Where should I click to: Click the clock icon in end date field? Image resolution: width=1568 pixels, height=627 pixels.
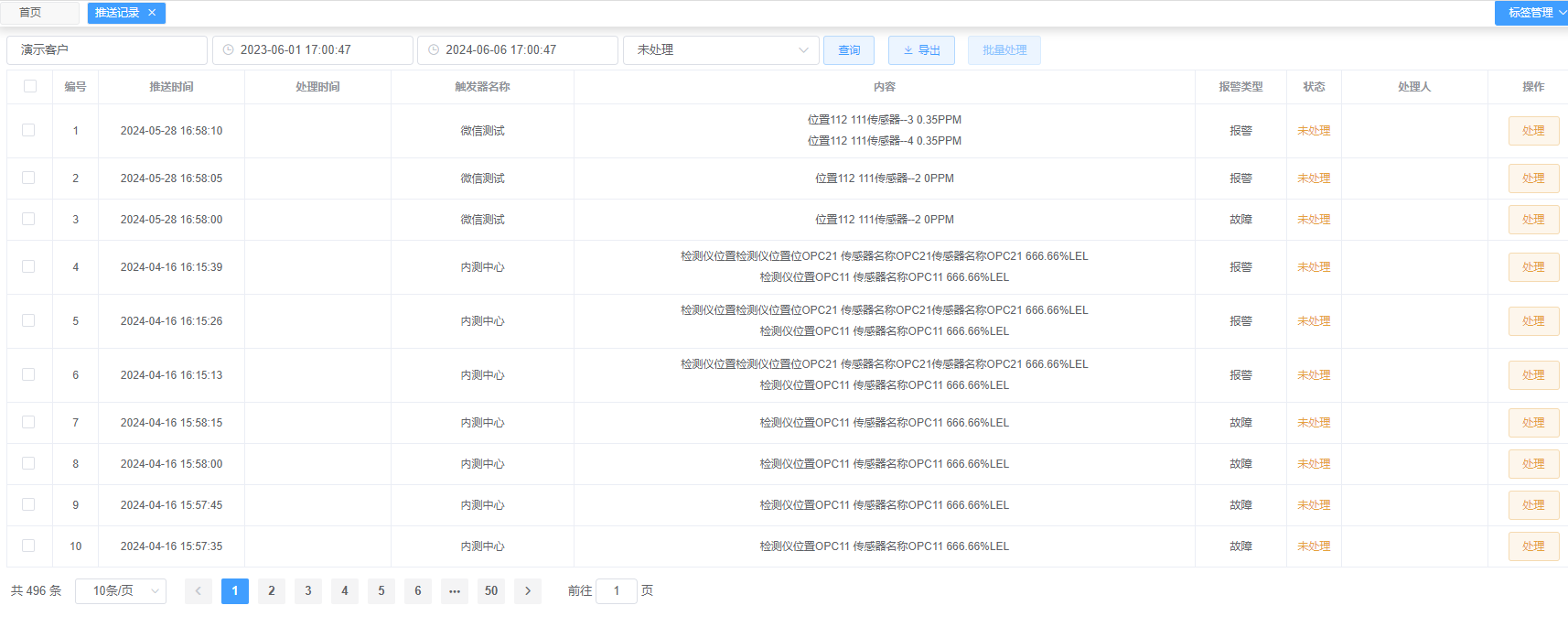[434, 50]
